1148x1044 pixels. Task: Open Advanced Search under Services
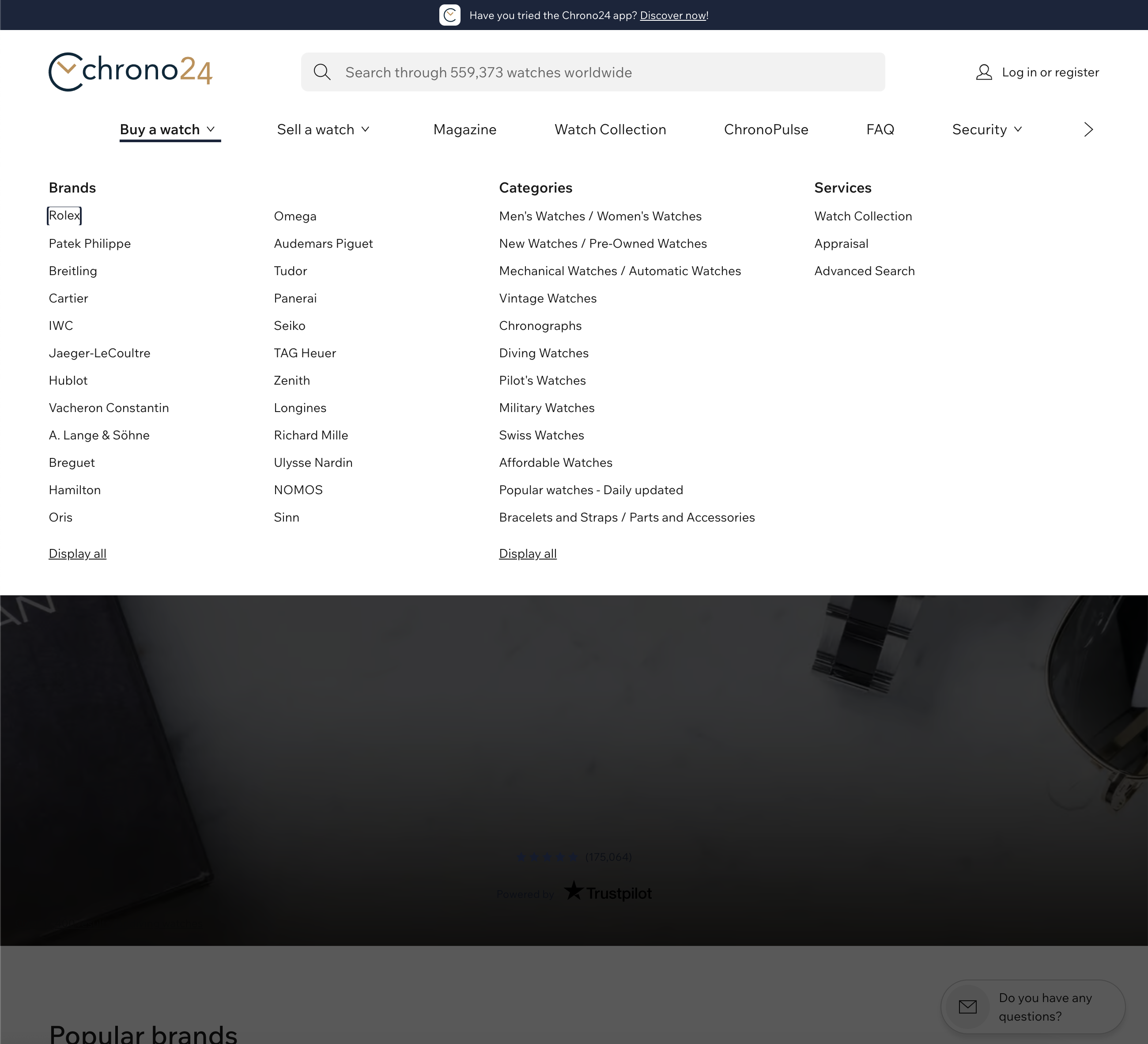click(864, 271)
